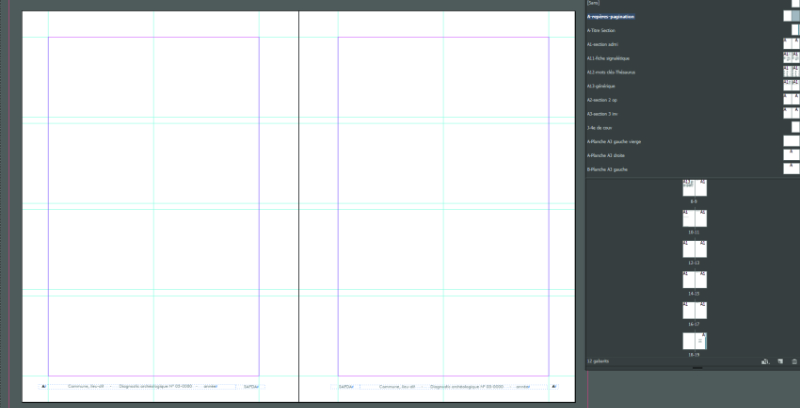
Task: Click the A1-section admi spread thumbnail
Action: tap(791, 43)
